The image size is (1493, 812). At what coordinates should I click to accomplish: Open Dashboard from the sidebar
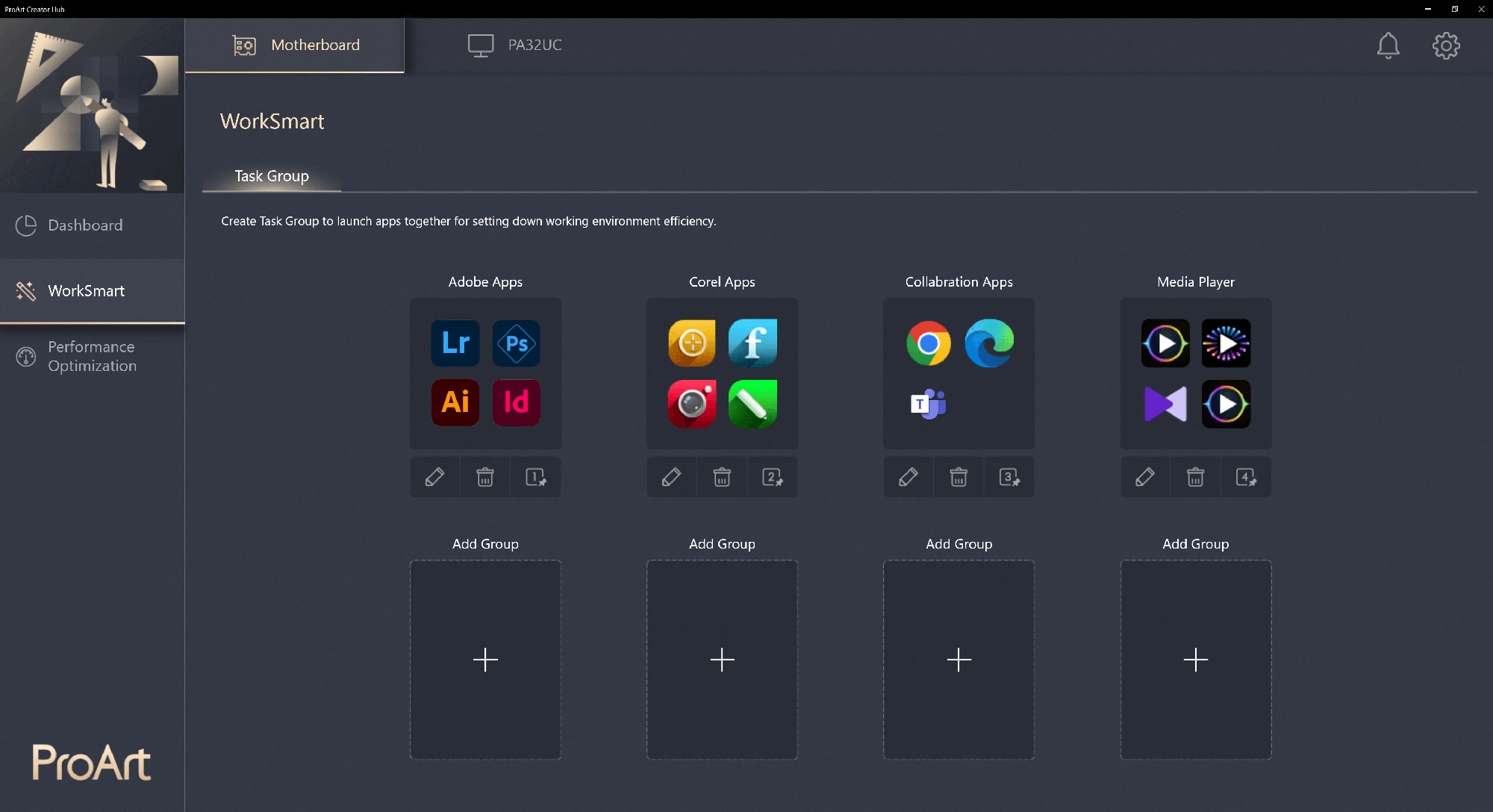(85, 225)
